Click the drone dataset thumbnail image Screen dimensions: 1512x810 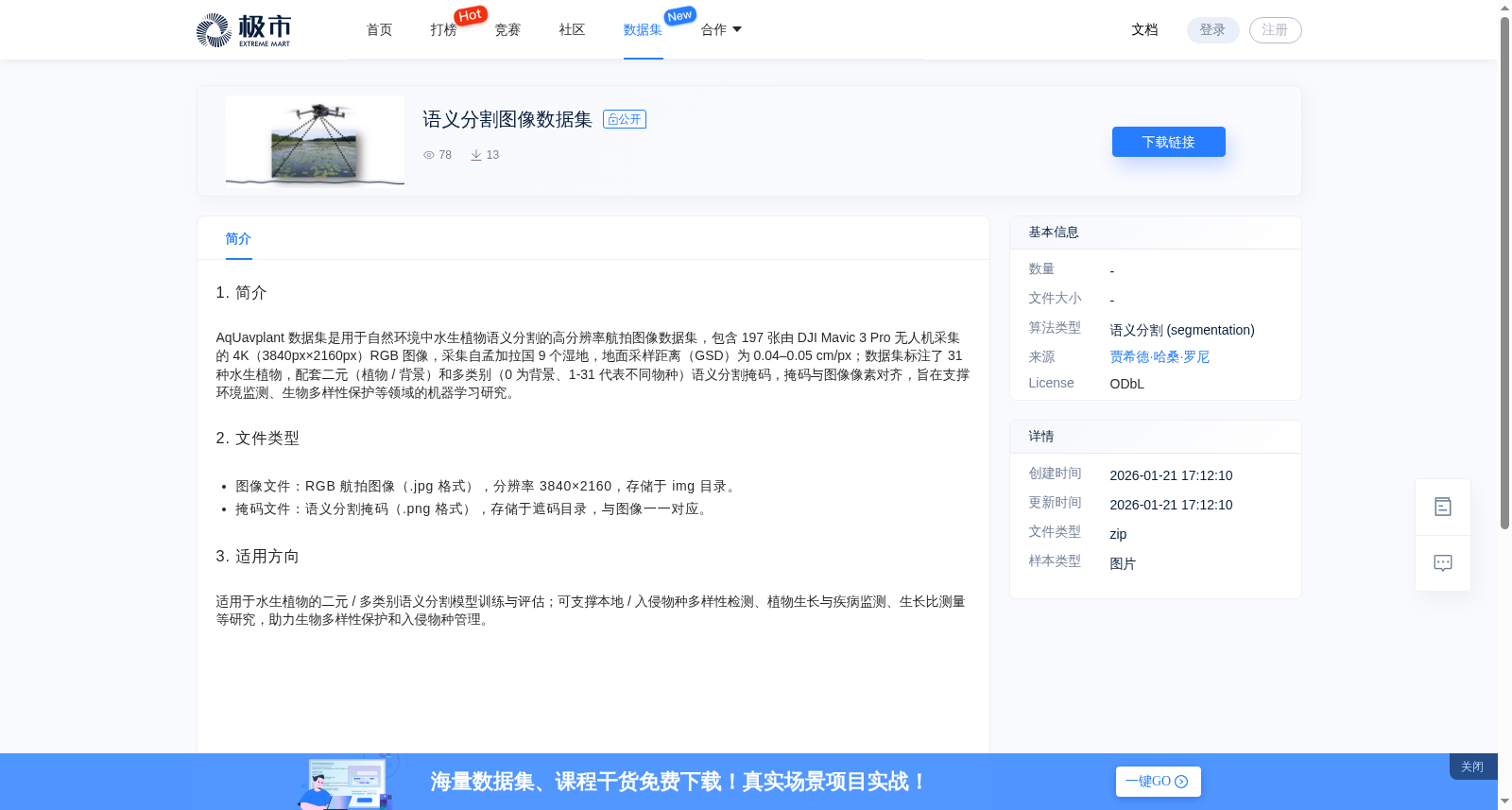315,141
